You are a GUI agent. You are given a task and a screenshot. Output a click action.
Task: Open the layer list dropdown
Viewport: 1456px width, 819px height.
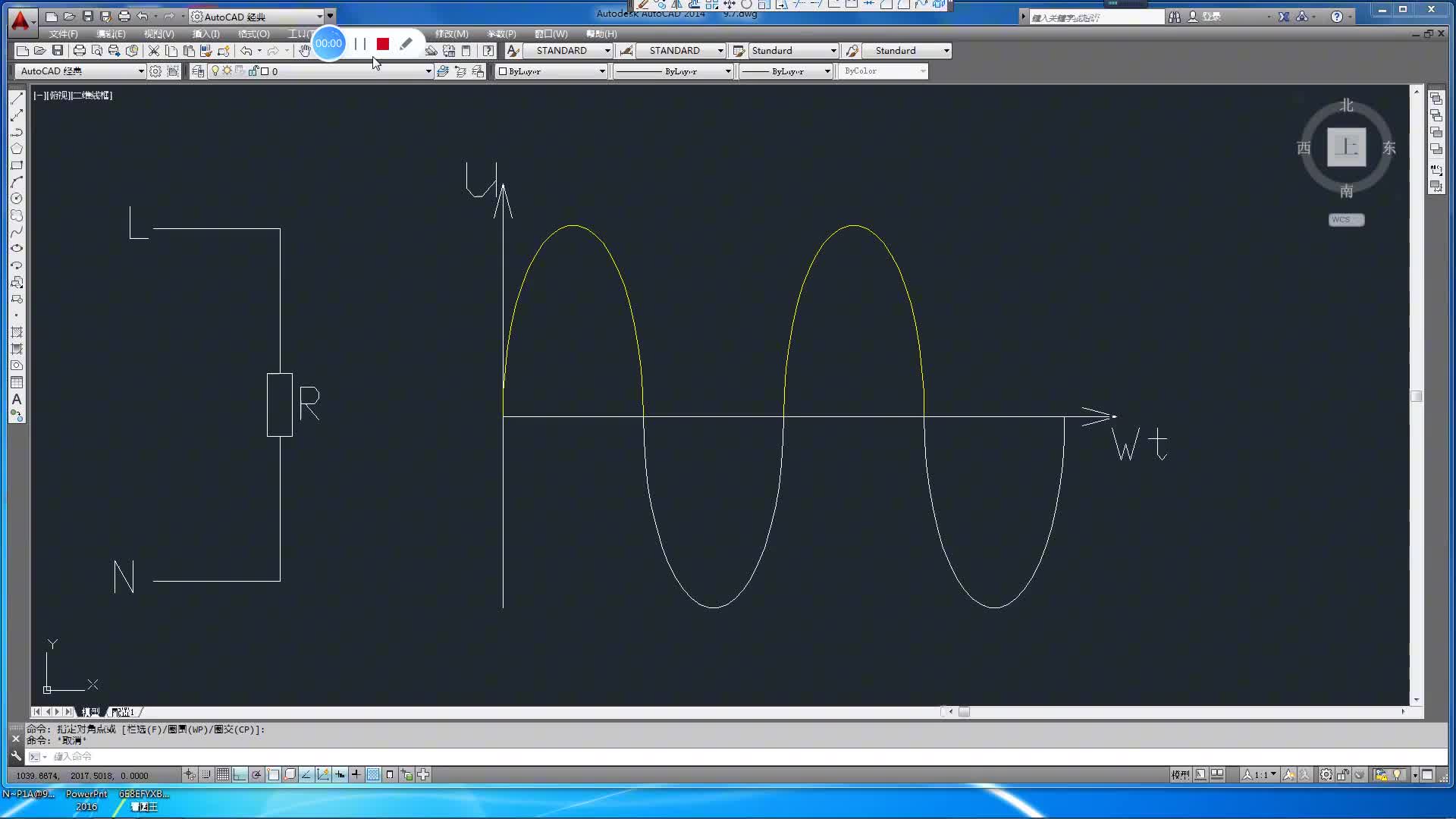[428, 71]
